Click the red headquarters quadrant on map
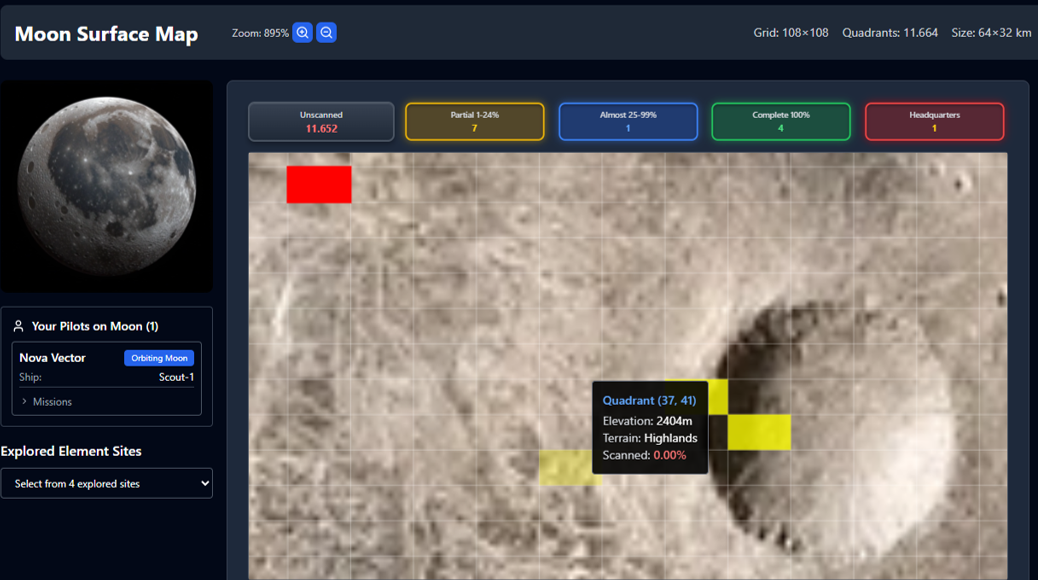 [319, 185]
